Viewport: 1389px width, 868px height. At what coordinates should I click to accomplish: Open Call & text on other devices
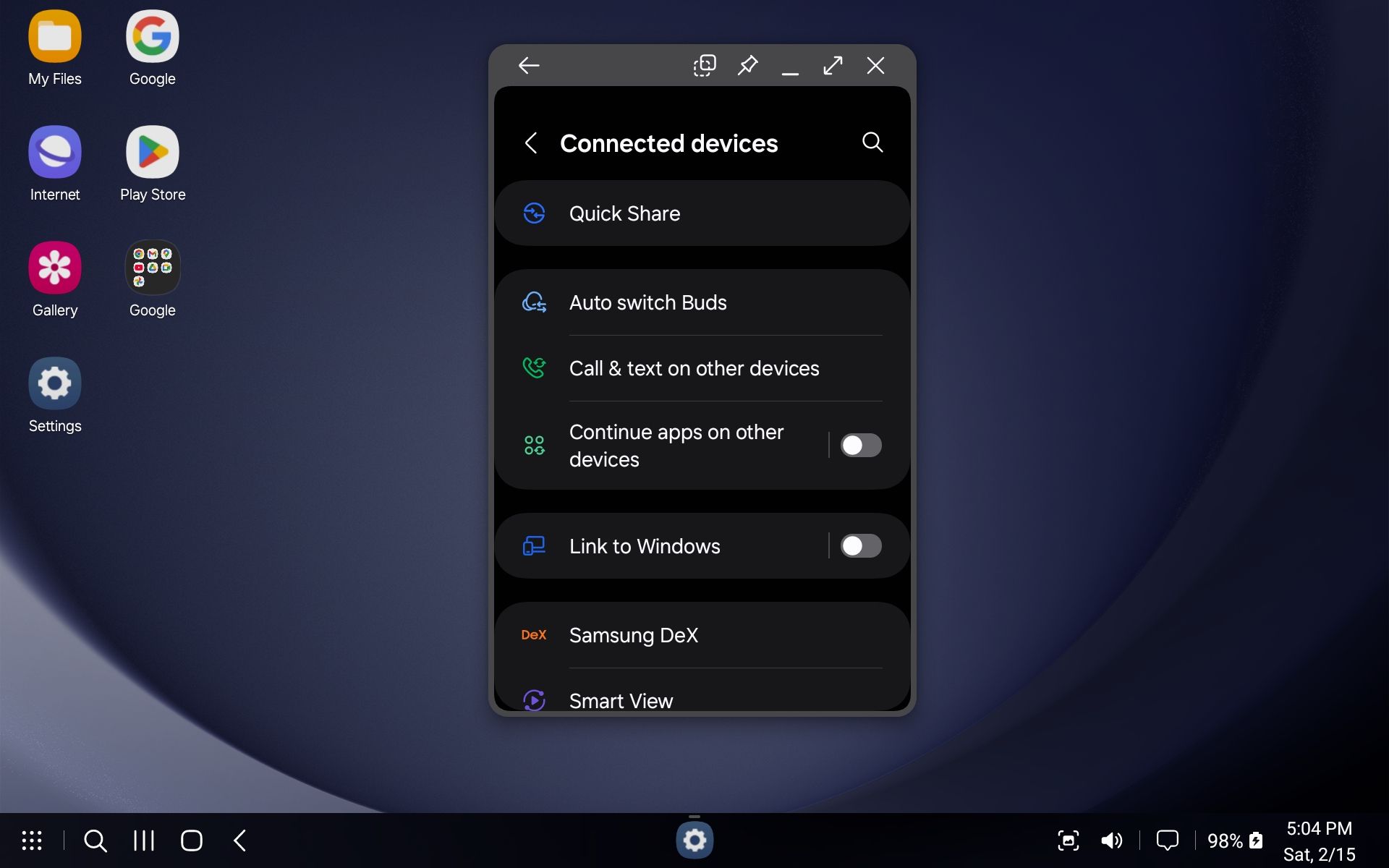pyautogui.click(x=693, y=368)
